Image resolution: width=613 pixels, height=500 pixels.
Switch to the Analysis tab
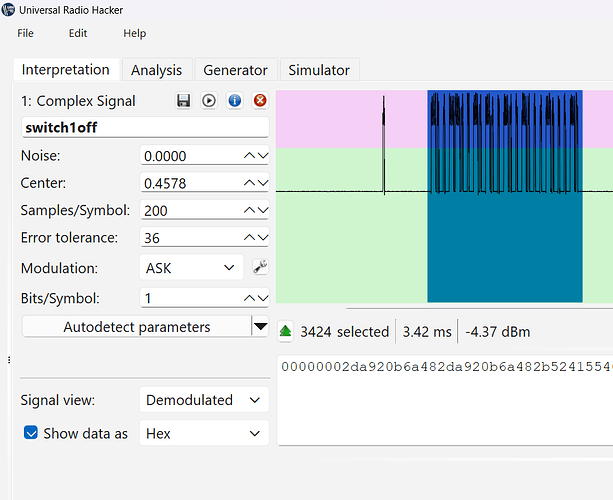tap(156, 70)
